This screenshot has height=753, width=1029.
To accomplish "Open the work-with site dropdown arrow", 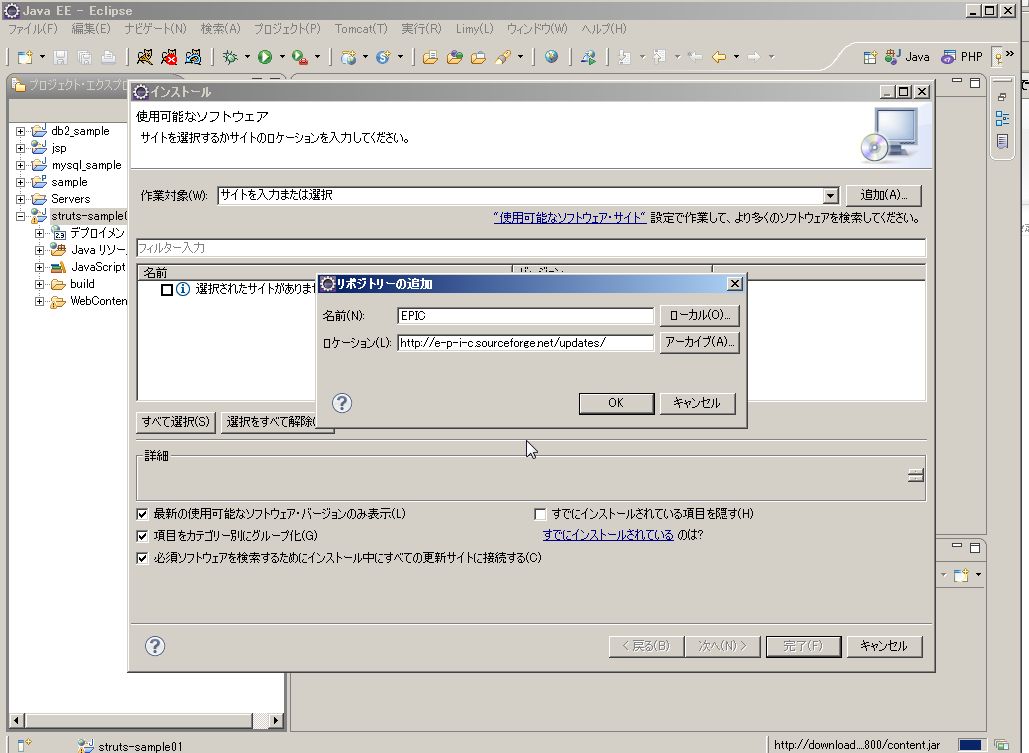I will 831,196.
